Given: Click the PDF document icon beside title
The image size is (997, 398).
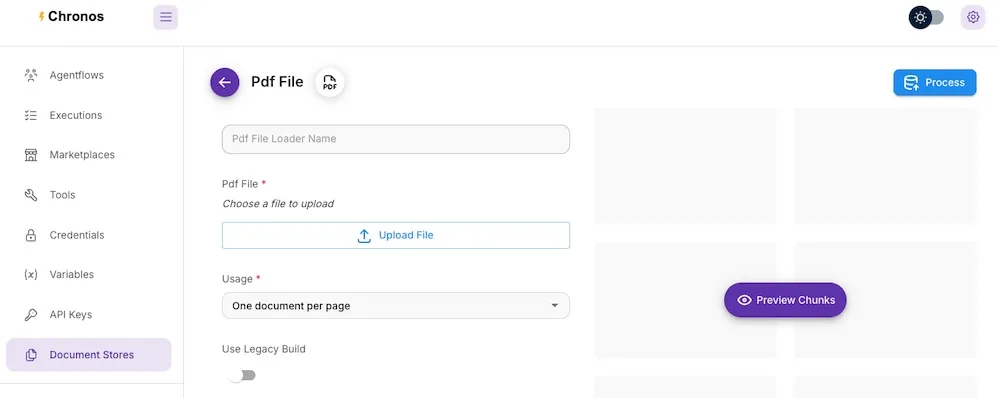Looking at the screenshot, I should pos(329,82).
